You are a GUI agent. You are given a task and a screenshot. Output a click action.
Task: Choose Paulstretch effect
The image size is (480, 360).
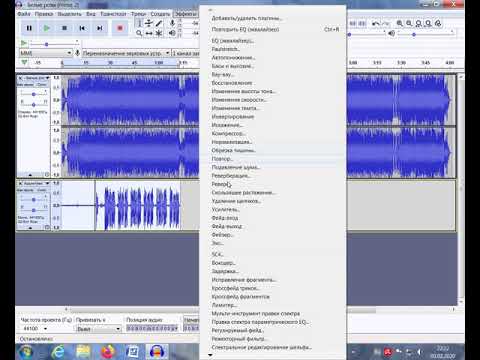273,49
